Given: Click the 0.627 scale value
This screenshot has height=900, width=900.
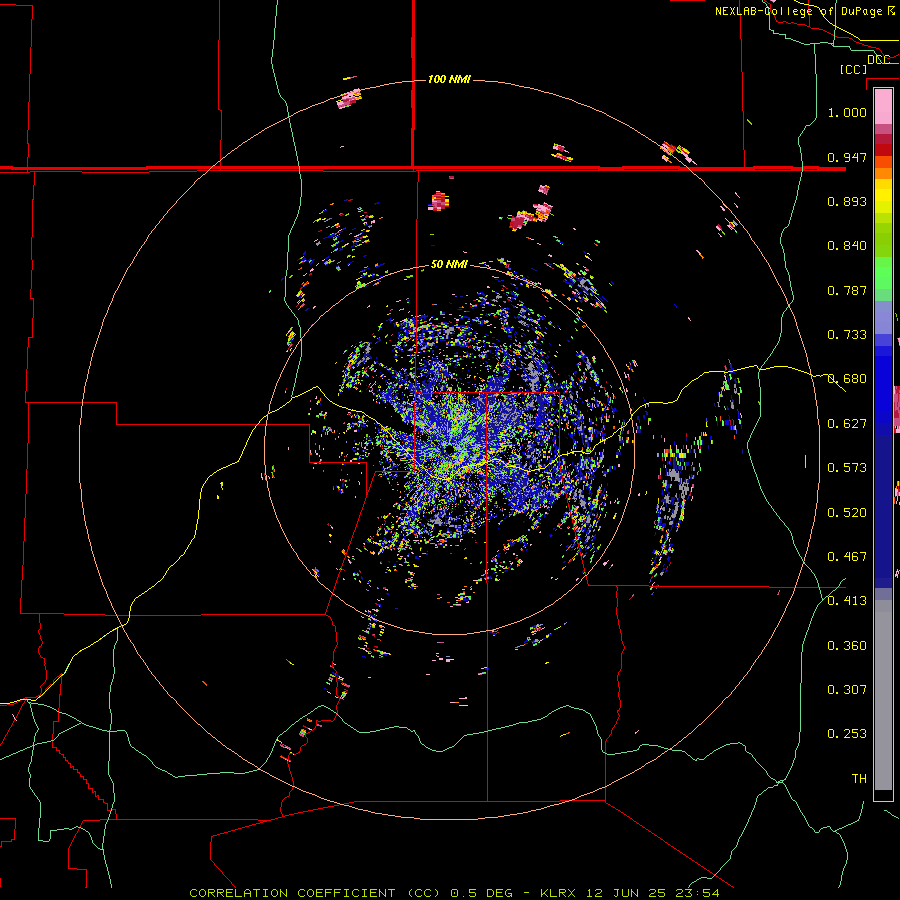Looking at the screenshot, I should [x=847, y=424].
